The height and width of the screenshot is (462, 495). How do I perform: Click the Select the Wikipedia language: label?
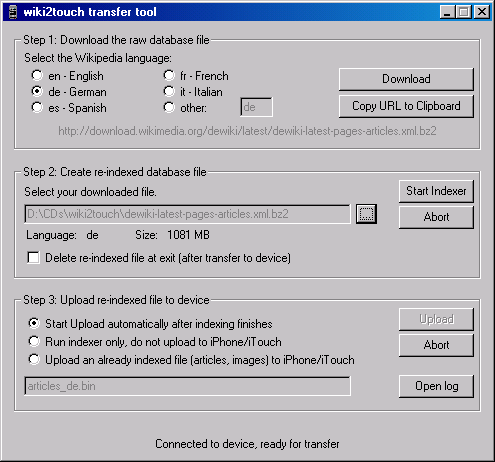tap(98, 58)
